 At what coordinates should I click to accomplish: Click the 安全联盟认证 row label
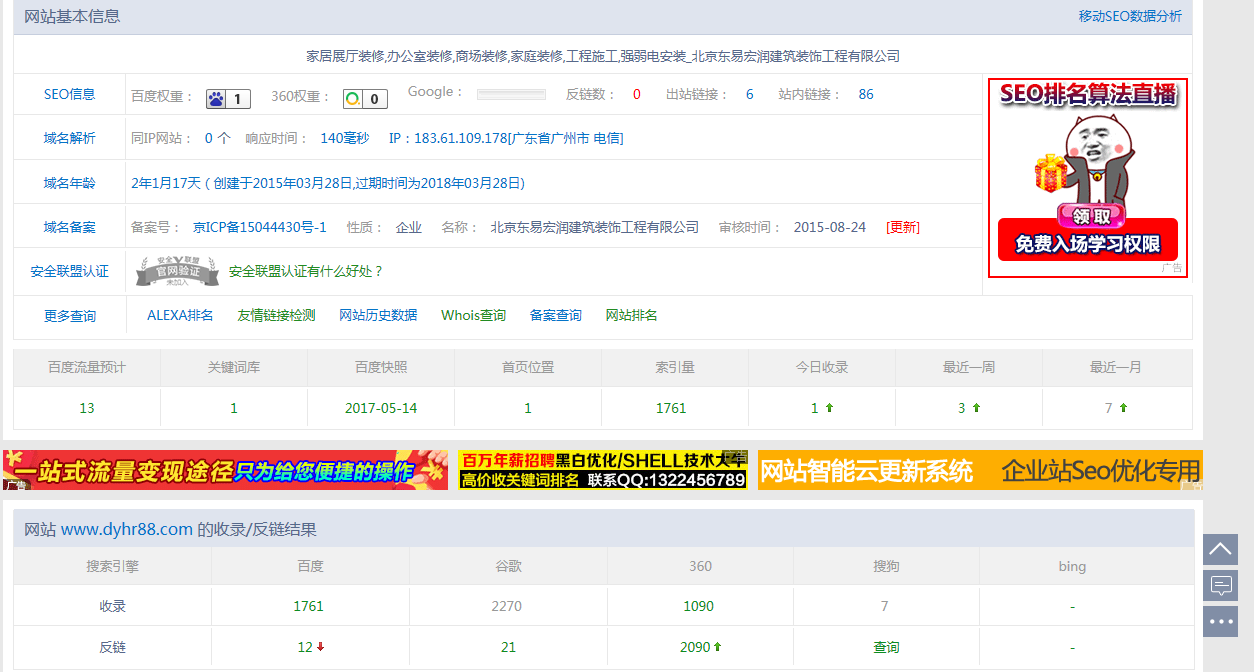click(x=70, y=272)
